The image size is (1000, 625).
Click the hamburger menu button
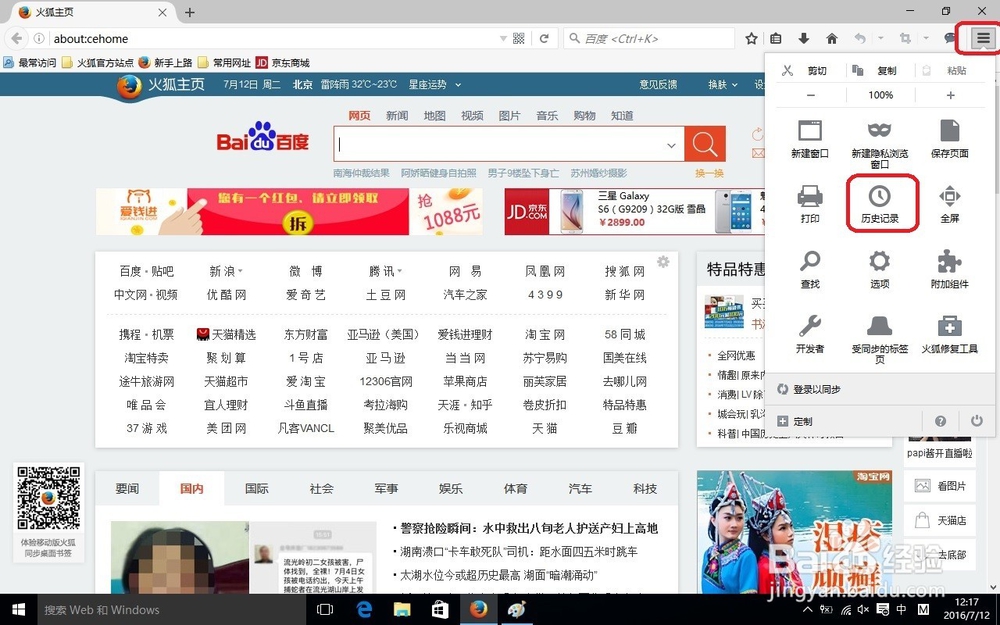[983, 38]
